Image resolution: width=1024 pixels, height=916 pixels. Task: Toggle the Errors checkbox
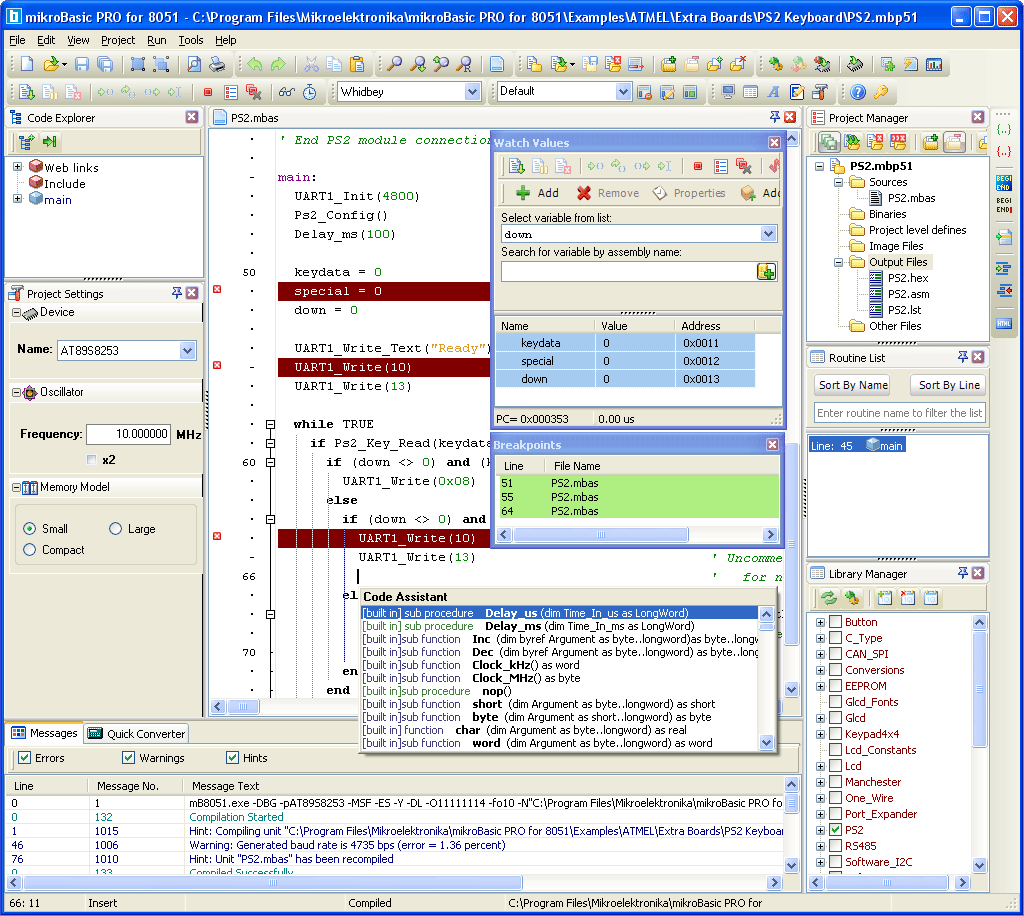pyautogui.click(x=25, y=757)
